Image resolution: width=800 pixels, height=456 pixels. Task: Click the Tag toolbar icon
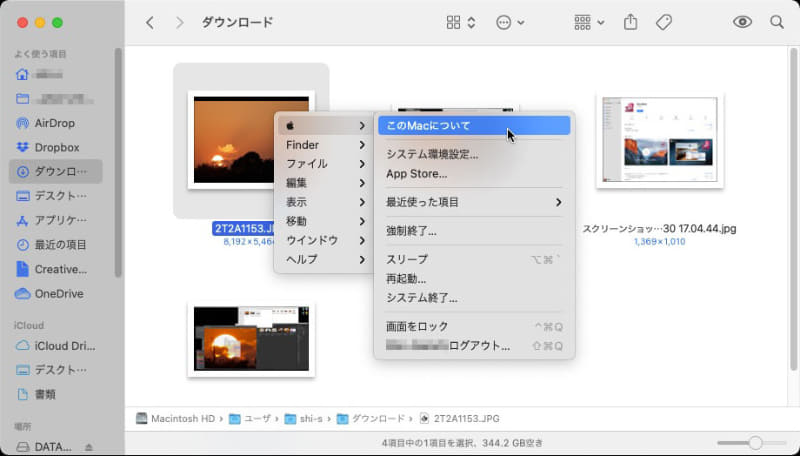(x=663, y=22)
